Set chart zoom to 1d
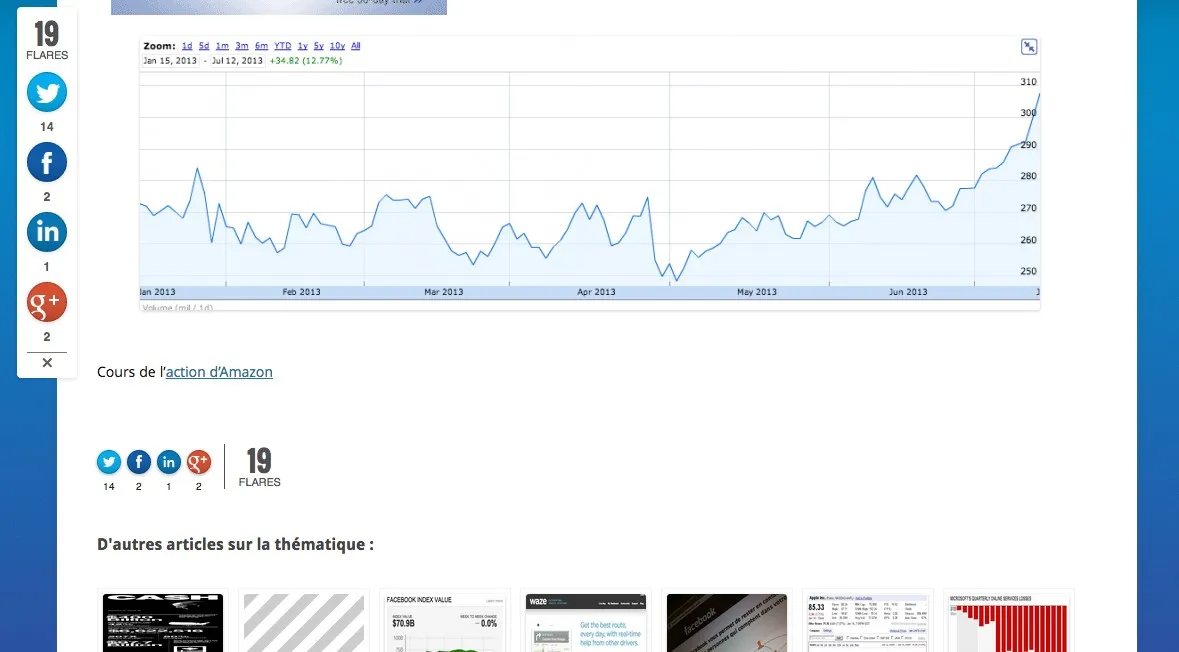The width and height of the screenshot is (1179, 652). [x=187, y=46]
